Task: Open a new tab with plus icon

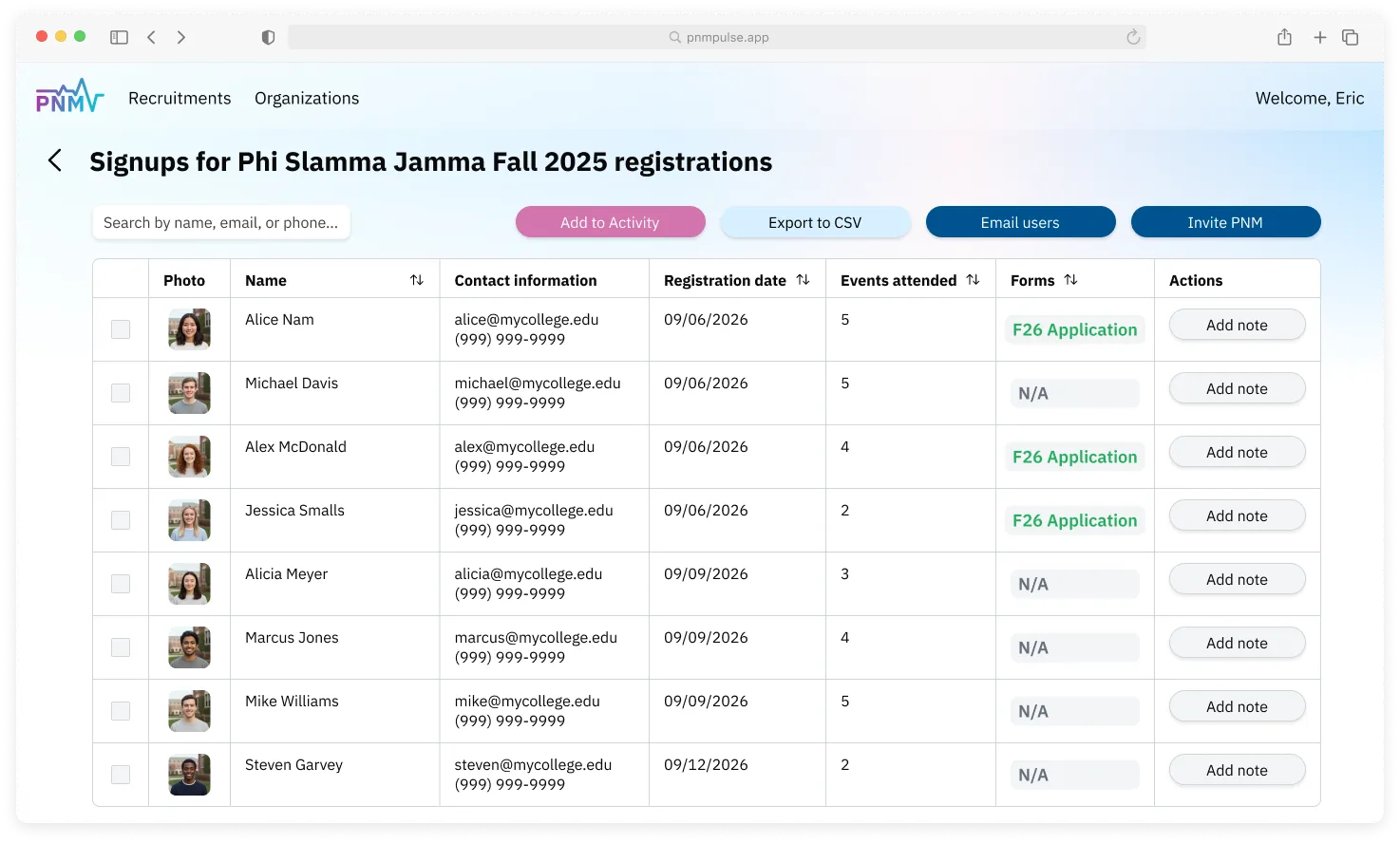Action: 1319,37
